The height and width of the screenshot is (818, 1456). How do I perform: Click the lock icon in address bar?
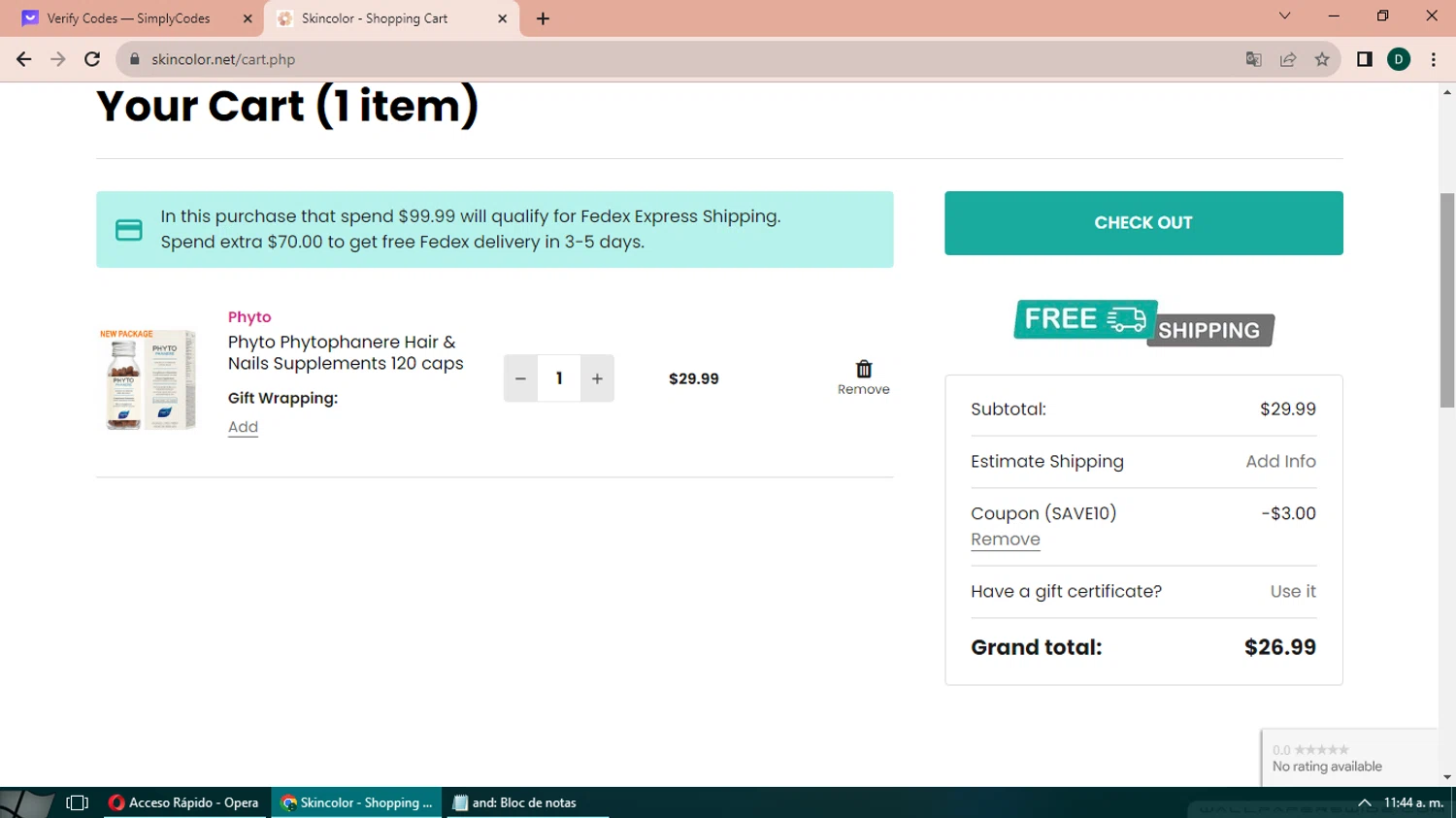coord(135,59)
